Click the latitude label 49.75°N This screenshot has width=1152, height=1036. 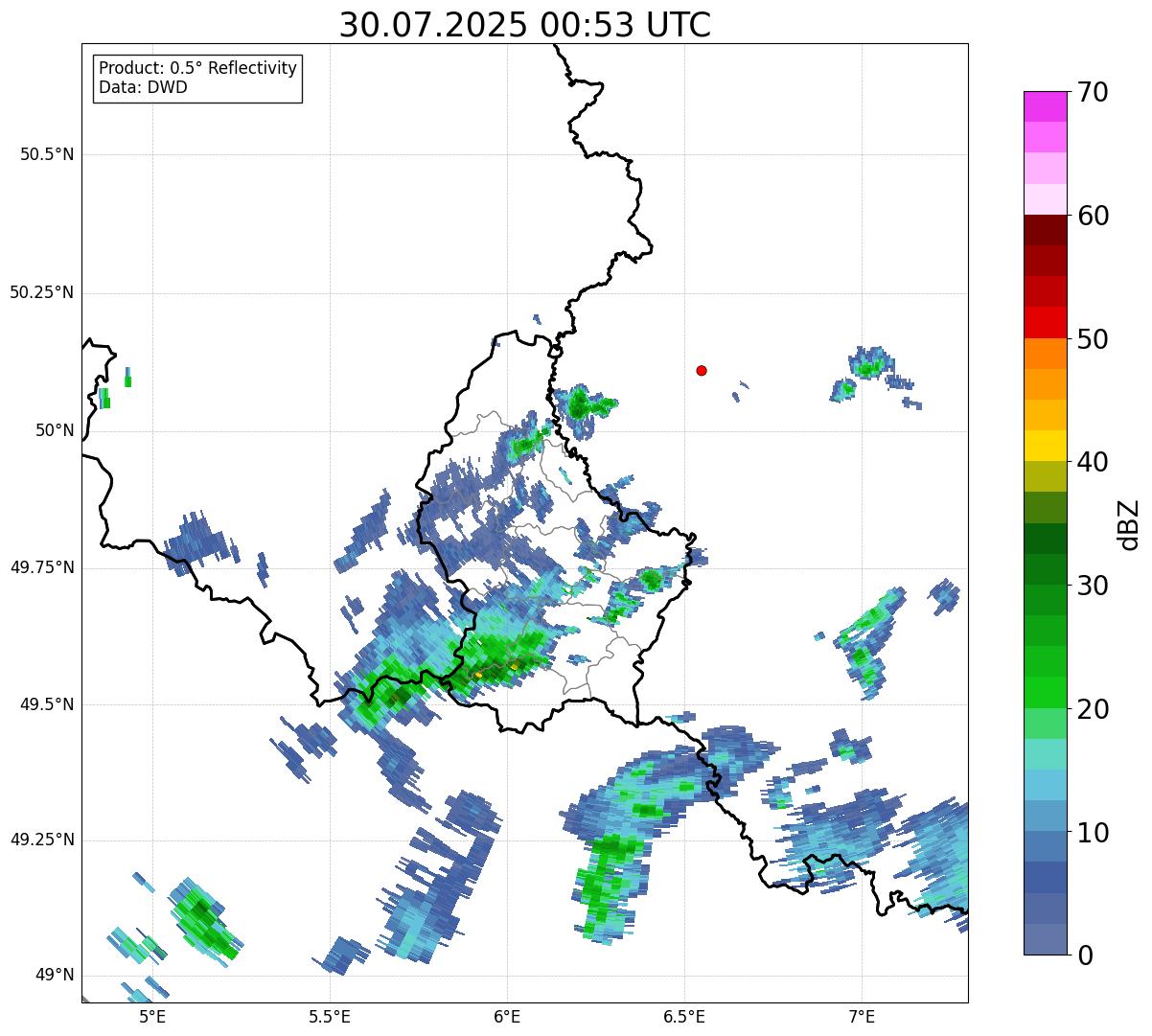point(41,568)
